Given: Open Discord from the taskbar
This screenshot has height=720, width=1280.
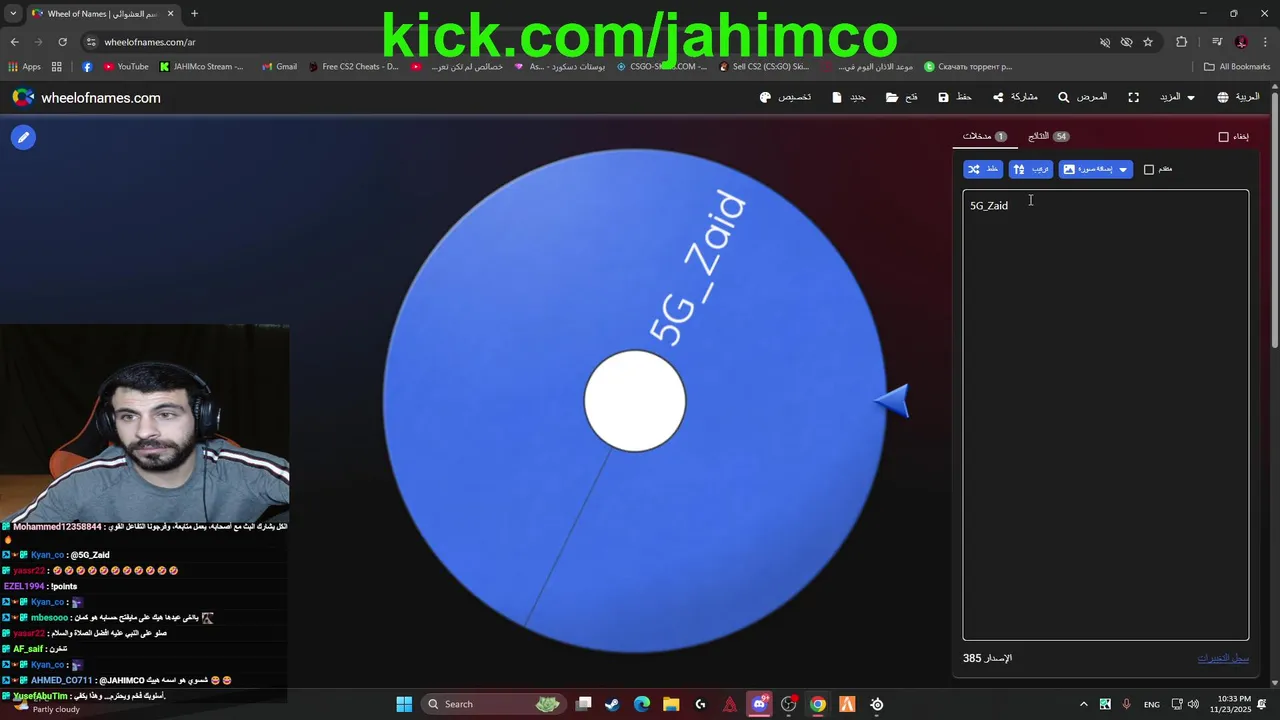Looking at the screenshot, I should [x=759, y=704].
